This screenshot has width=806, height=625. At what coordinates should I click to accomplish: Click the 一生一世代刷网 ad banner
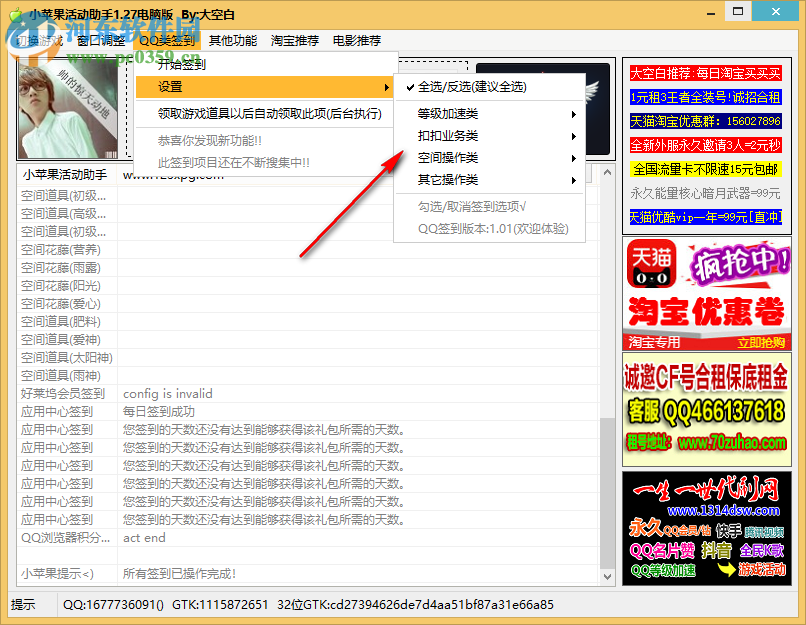706,528
